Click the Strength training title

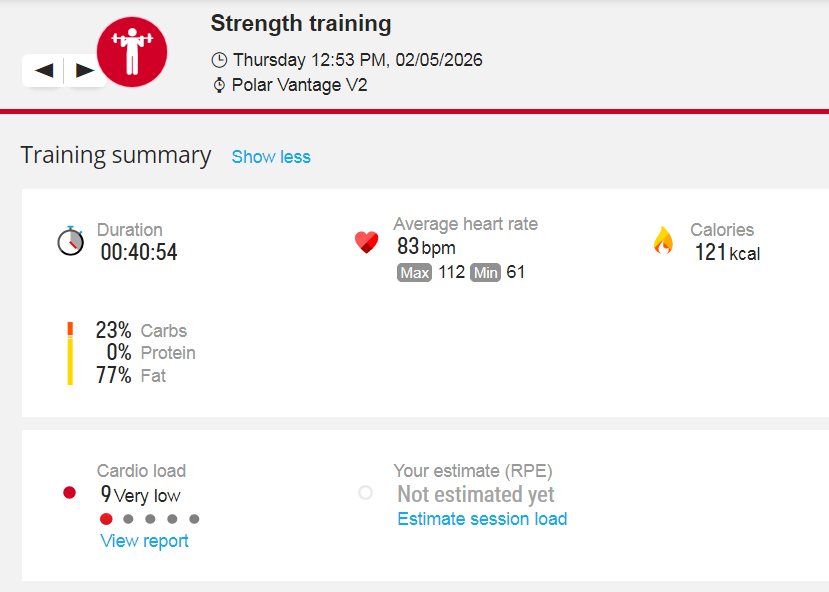[x=301, y=23]
